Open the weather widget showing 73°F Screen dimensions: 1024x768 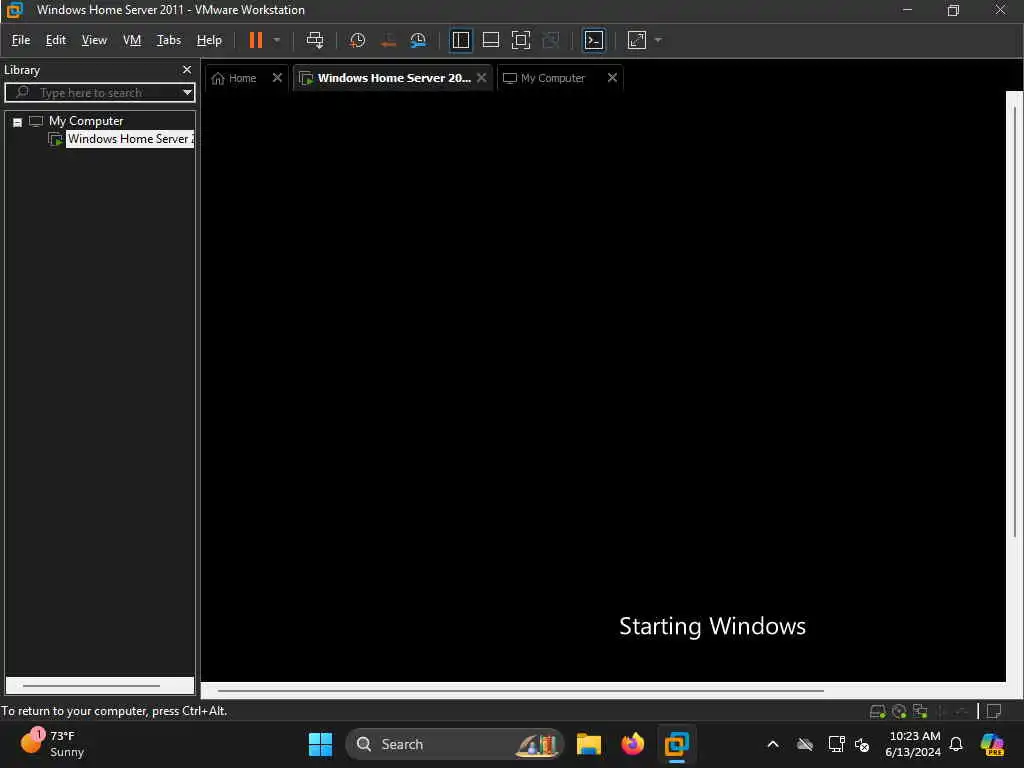point(52,744)
